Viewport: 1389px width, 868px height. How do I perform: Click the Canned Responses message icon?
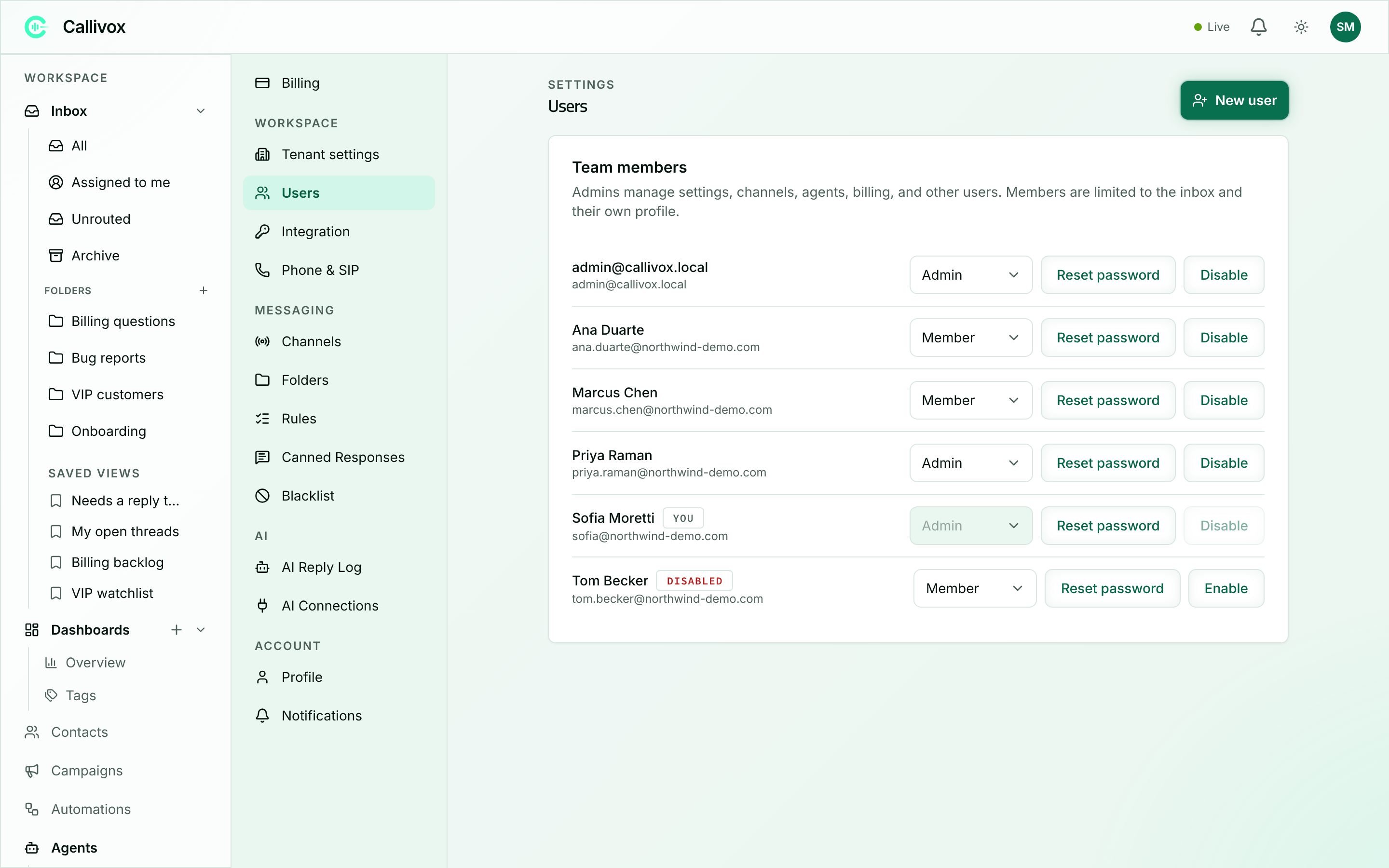(x=262, y=457)
